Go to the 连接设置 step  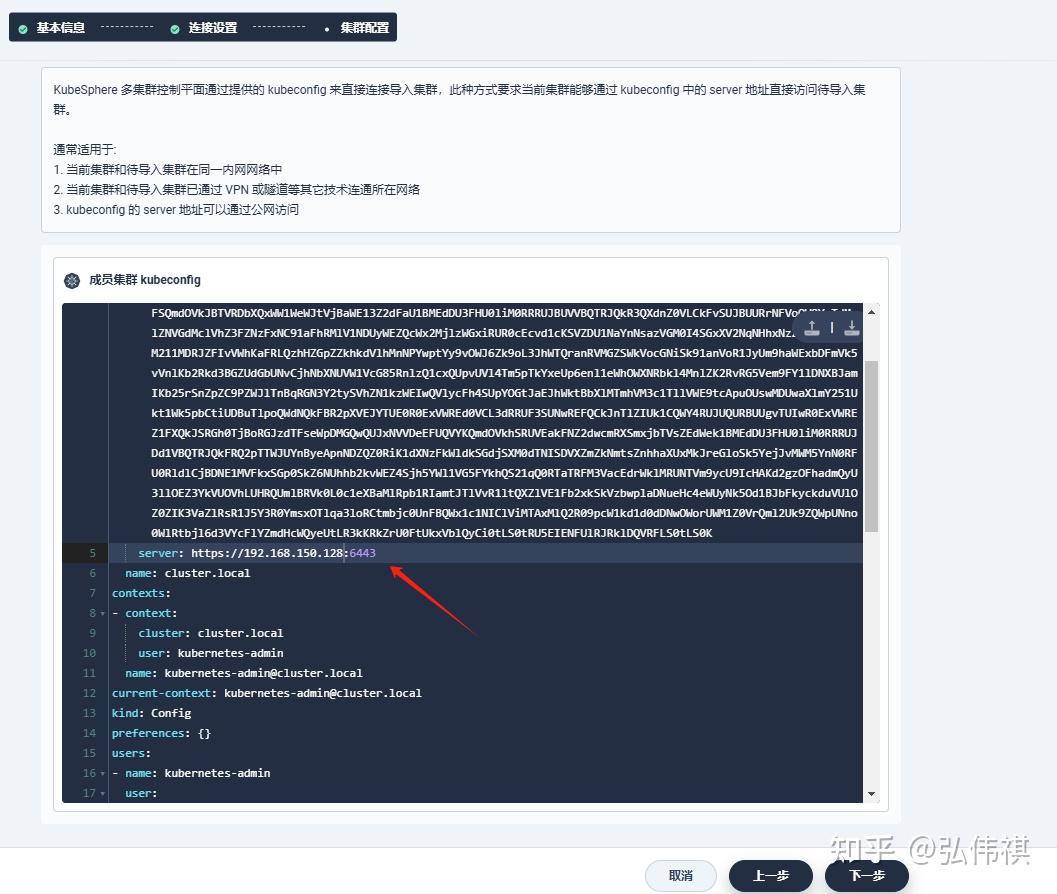213,28
